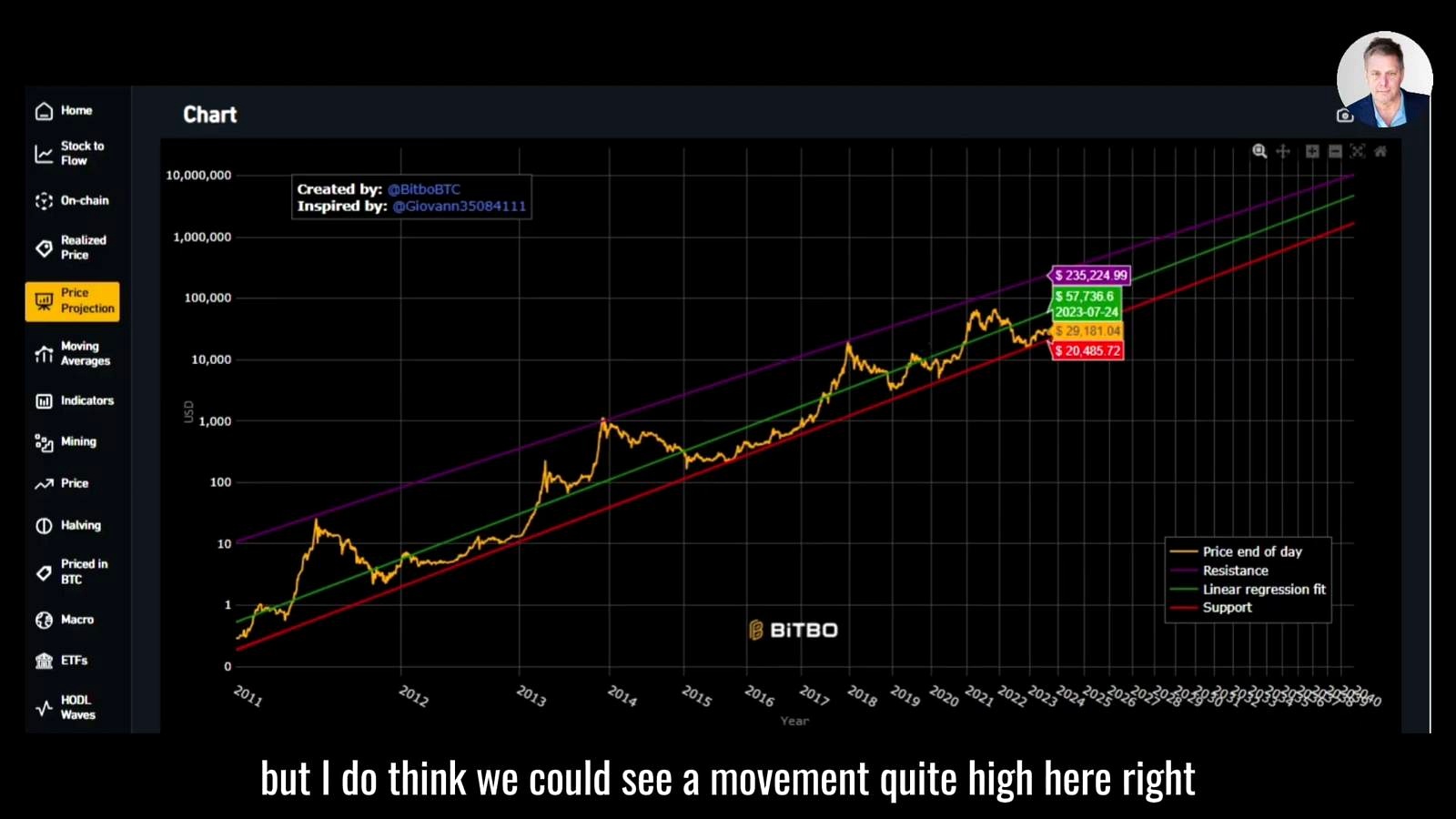1456x819 pixels.
Task: Click the Realized Price tag icon
Action: [44, 248]
